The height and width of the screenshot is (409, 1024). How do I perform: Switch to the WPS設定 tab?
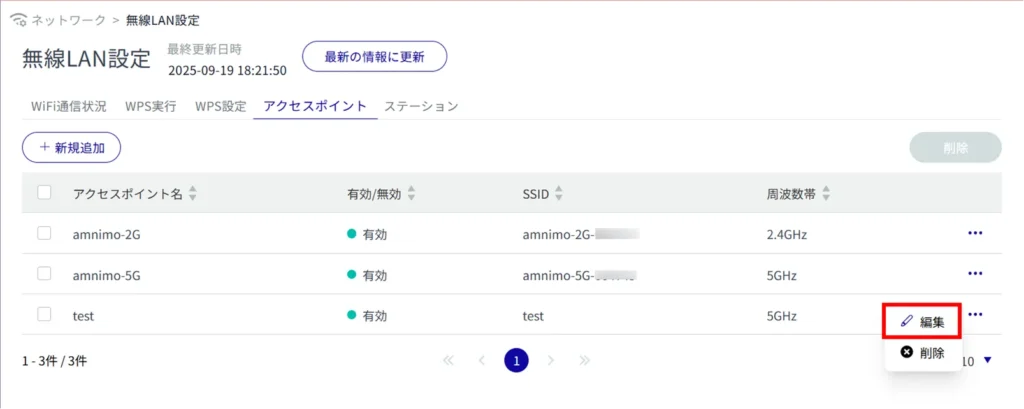tap(220, 106)
